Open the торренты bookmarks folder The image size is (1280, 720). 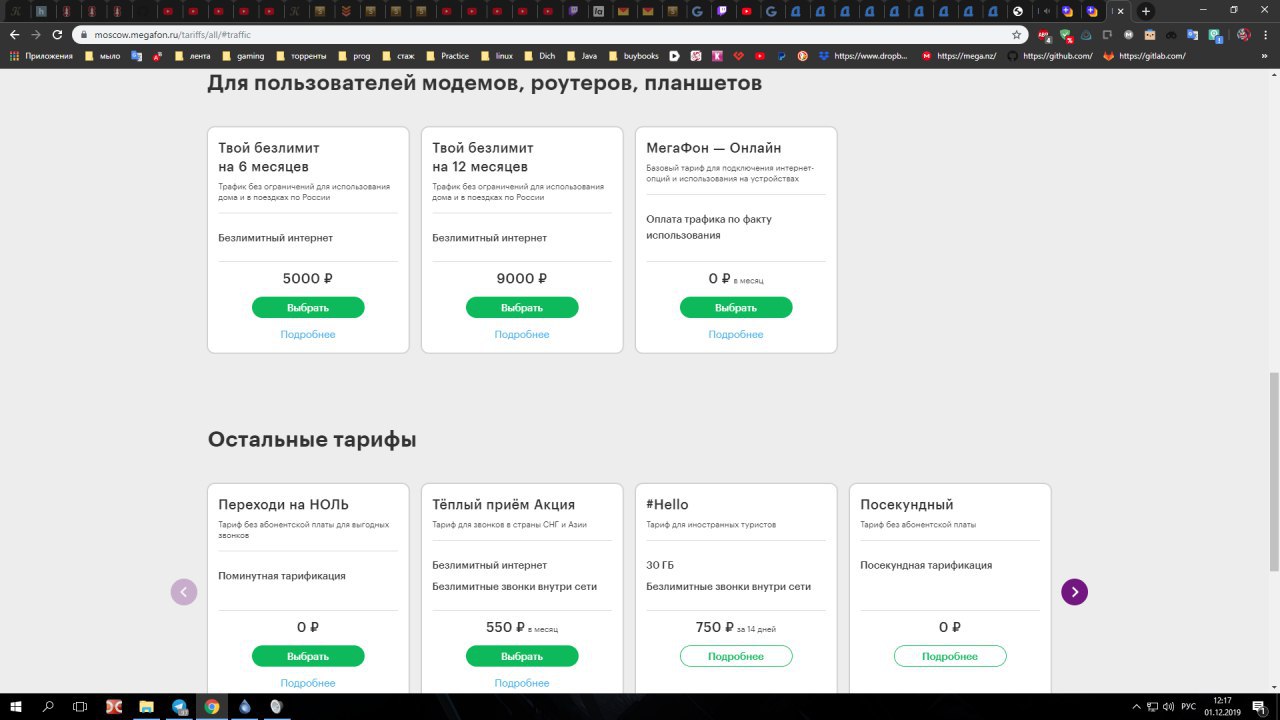pos(301,56)
